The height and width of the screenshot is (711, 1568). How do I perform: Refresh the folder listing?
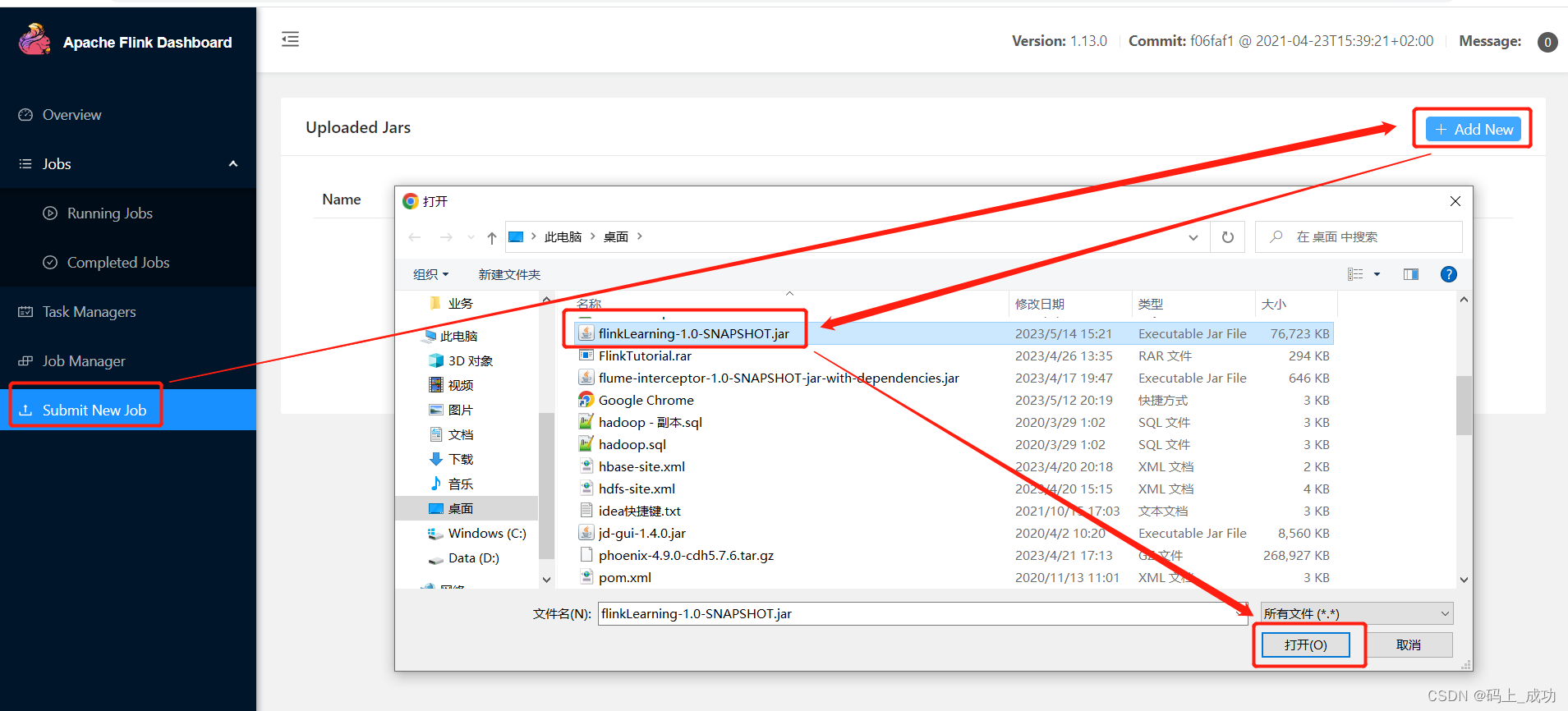[1228, 237]
